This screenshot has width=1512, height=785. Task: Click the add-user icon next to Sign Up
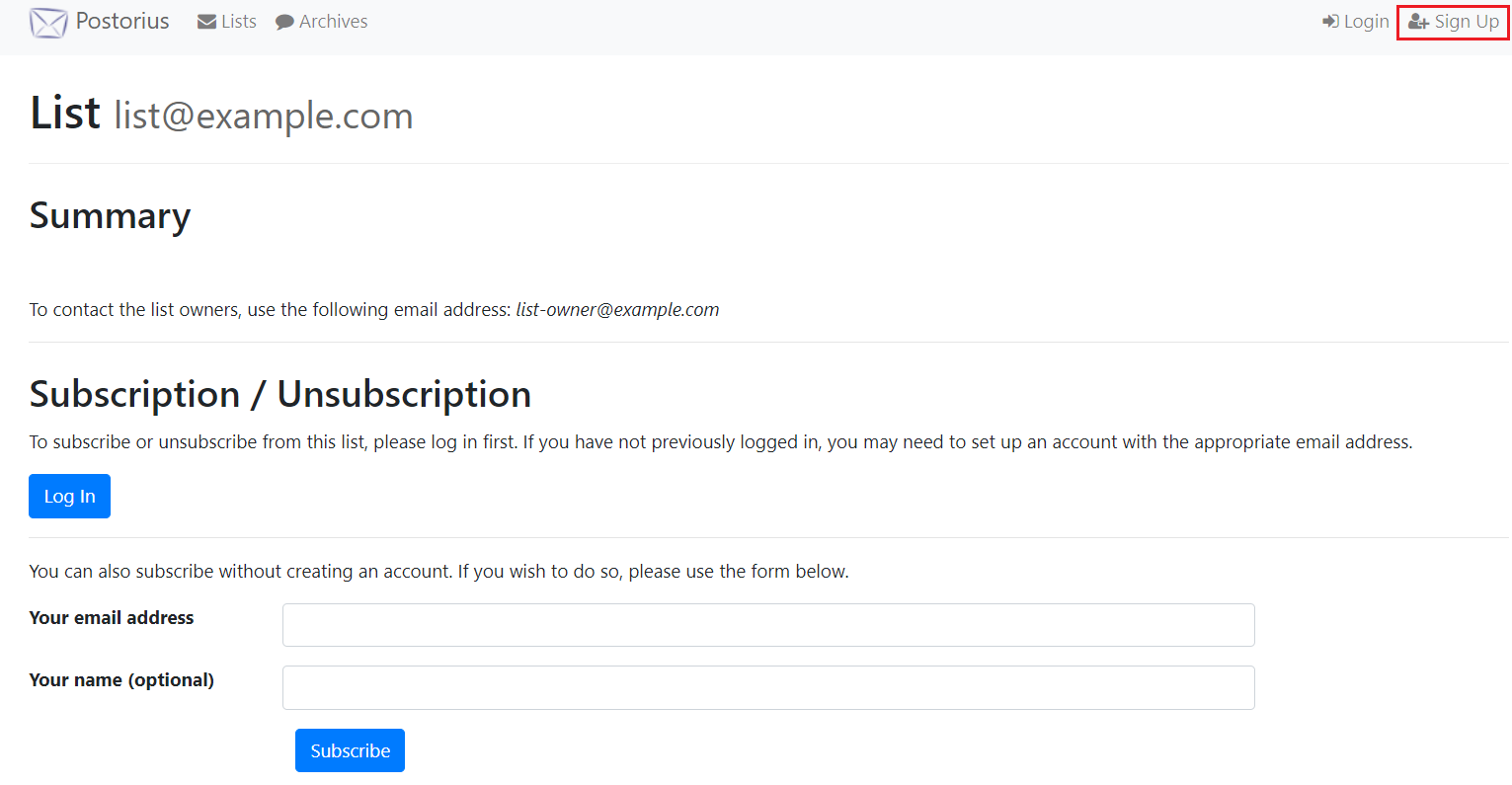1419,22
